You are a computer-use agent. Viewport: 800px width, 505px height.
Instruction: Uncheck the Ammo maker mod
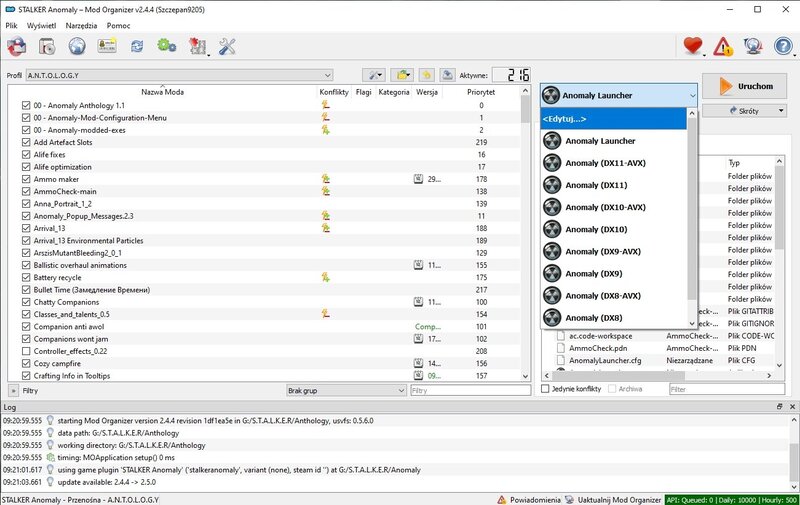click(x=26, y=179)
